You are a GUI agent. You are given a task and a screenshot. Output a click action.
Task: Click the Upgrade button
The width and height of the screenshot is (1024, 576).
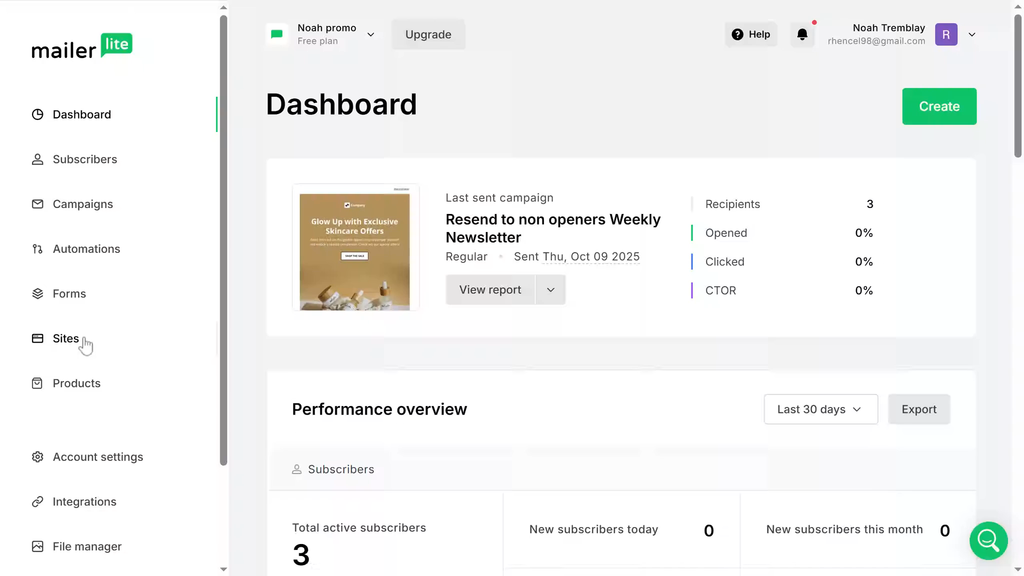point(428,34)
